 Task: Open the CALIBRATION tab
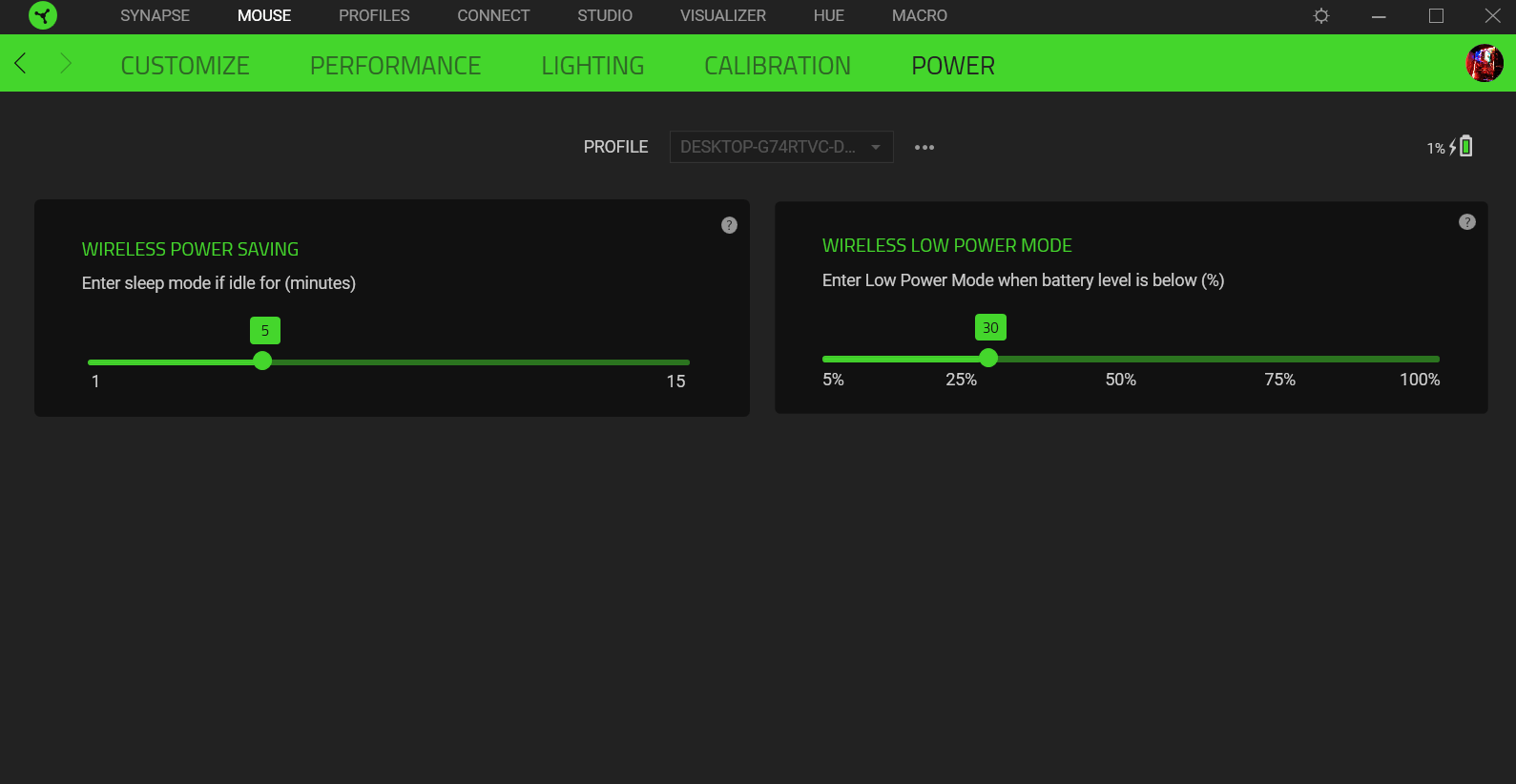(x=777, y=66)
